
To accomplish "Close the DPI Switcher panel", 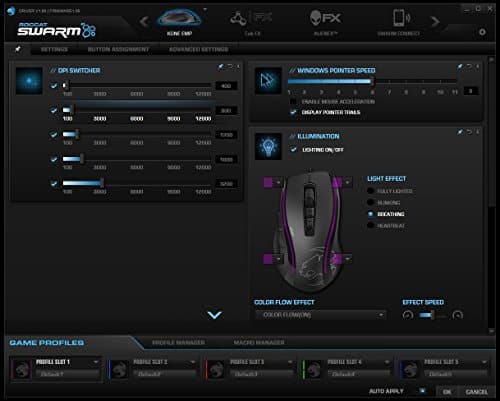I will (238, 66).
